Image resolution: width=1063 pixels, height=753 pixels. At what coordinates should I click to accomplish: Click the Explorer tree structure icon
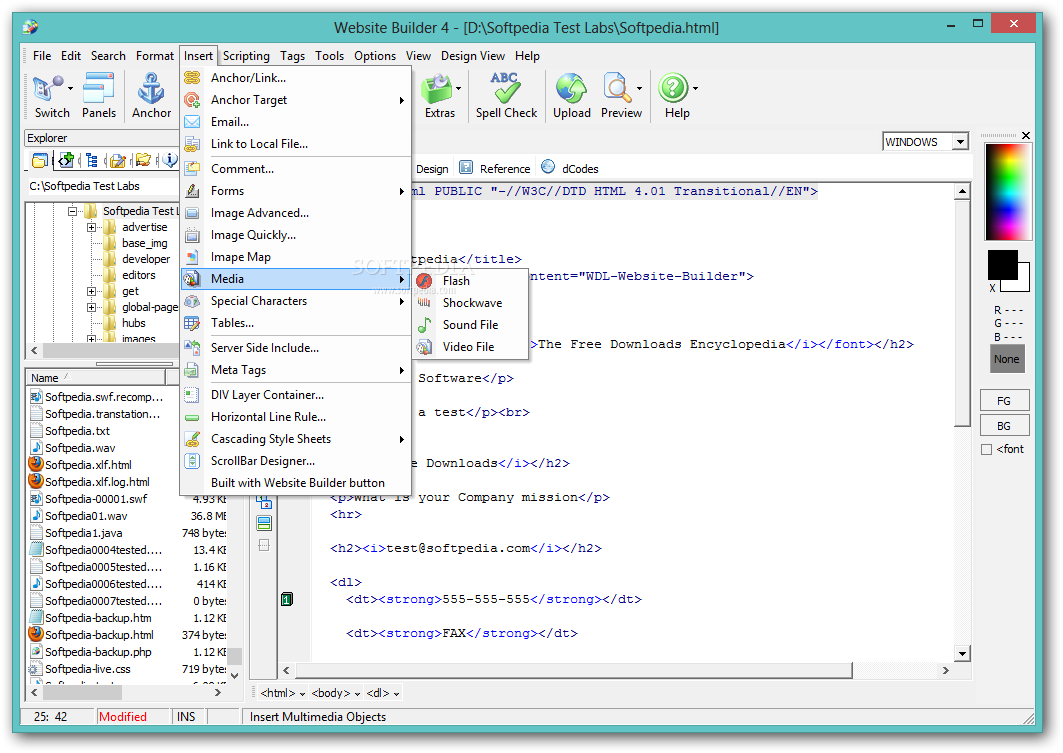point(92,160)
